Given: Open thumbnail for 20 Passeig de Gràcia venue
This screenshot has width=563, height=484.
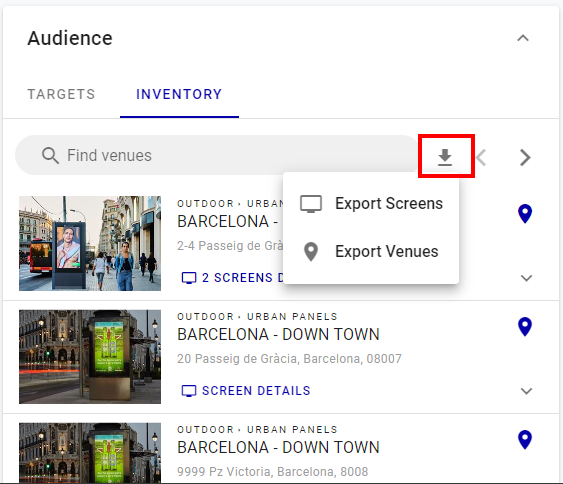Looking at the screenshot, I should click(x=90, y=357).
